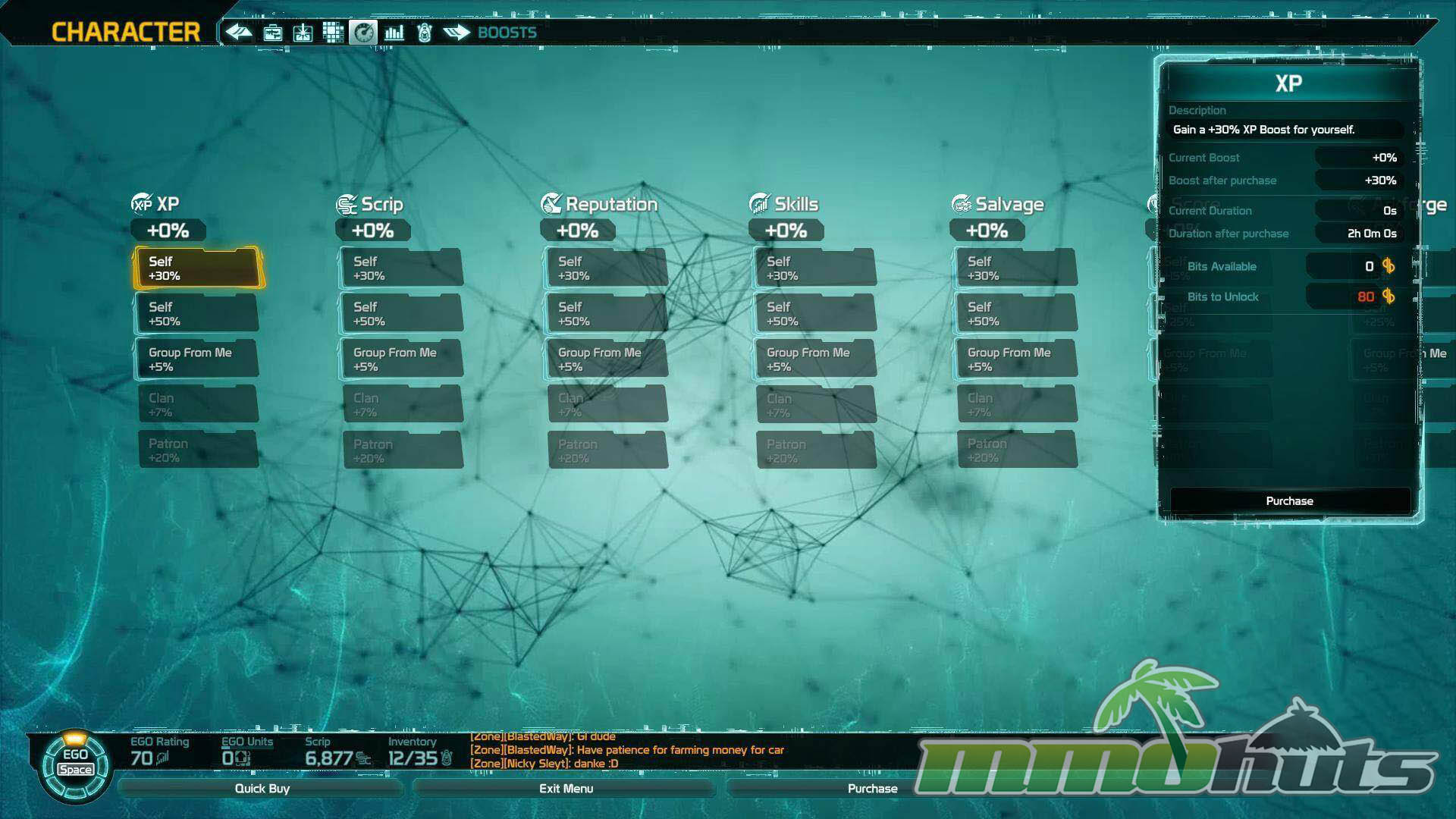Select Reputation Group From Me +5% boost
The image size is (1456, 819).
[607, 359]
